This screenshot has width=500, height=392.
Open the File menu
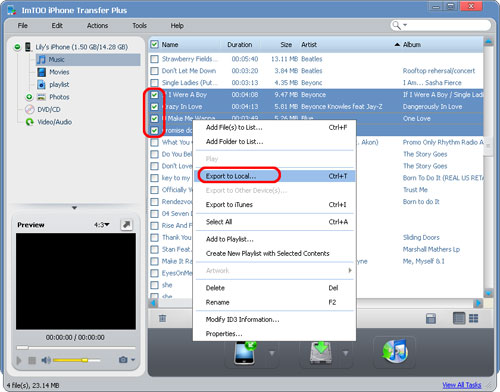click(x=23, y=26)
